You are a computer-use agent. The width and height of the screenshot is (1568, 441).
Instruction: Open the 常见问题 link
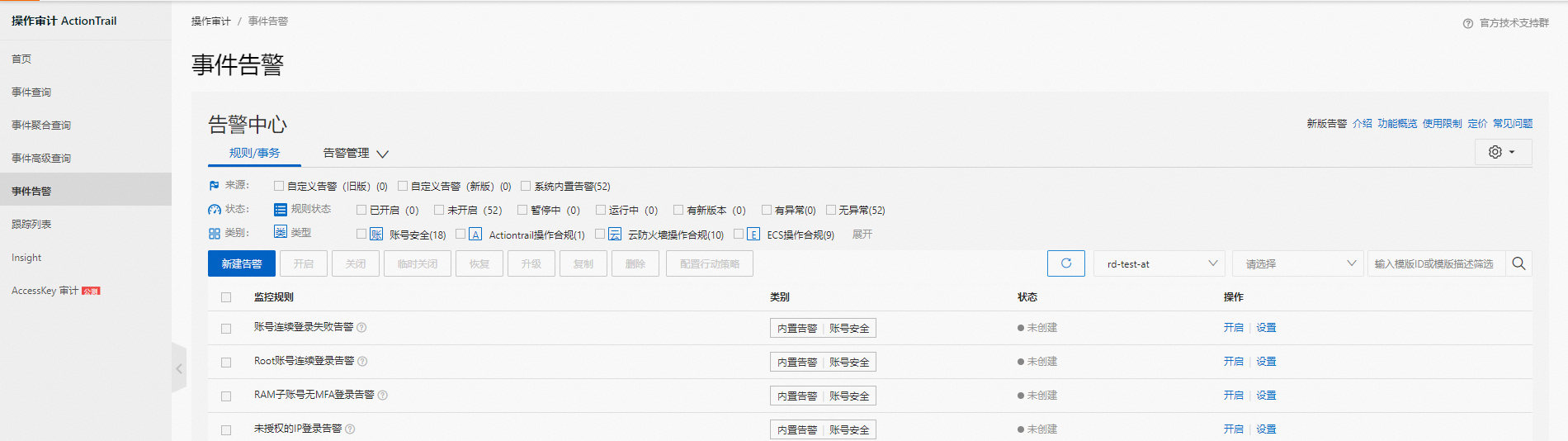(x=1513, y=124)
